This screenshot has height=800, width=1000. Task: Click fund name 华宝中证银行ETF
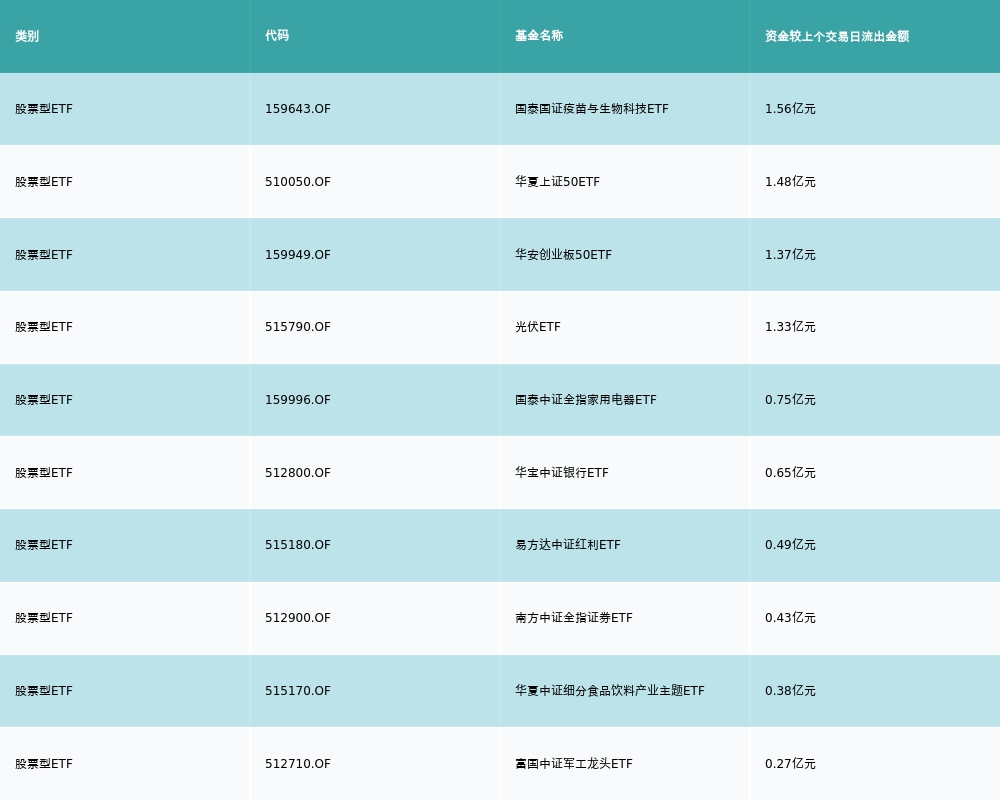562,473
